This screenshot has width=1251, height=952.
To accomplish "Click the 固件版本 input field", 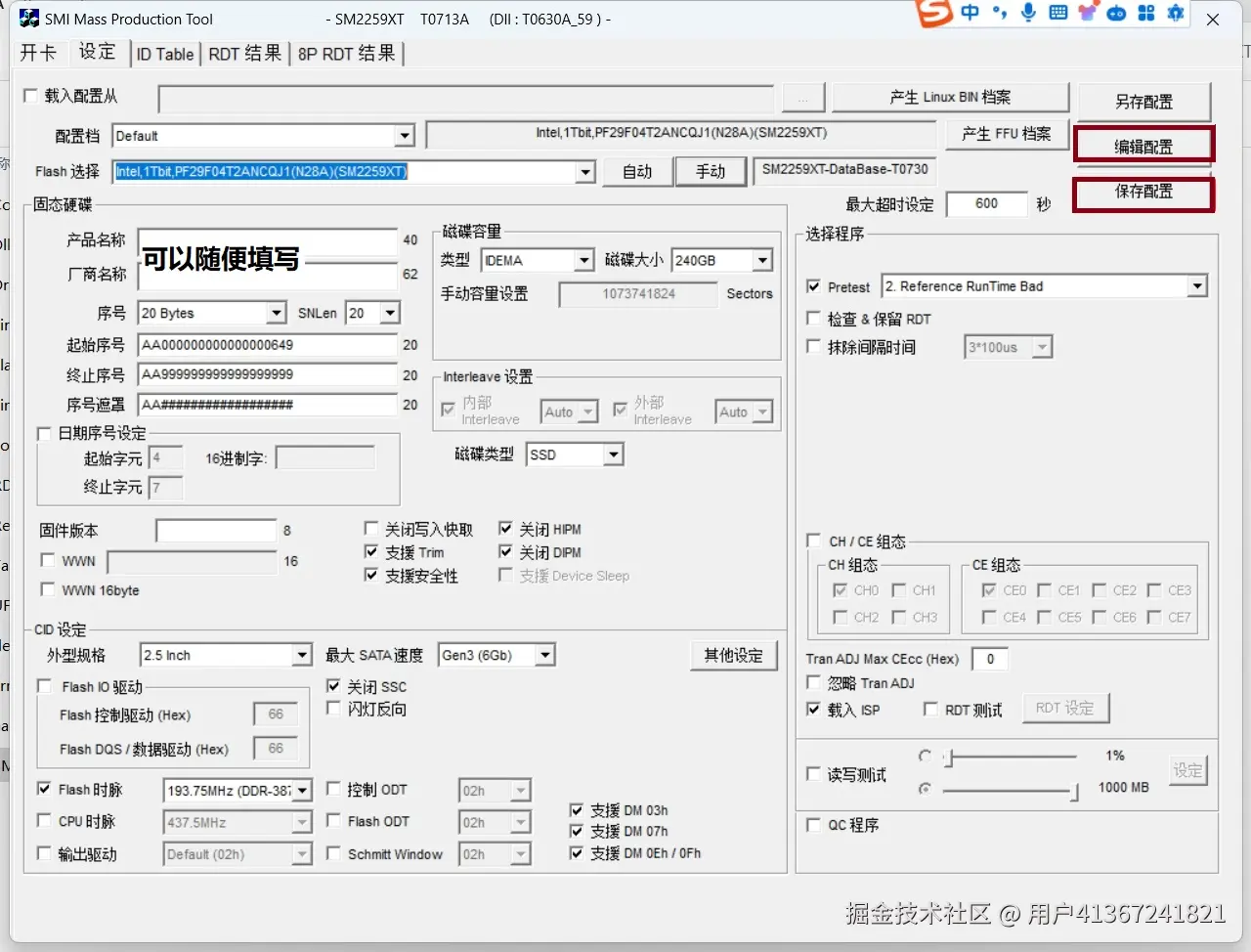I will tap(216, 531).
